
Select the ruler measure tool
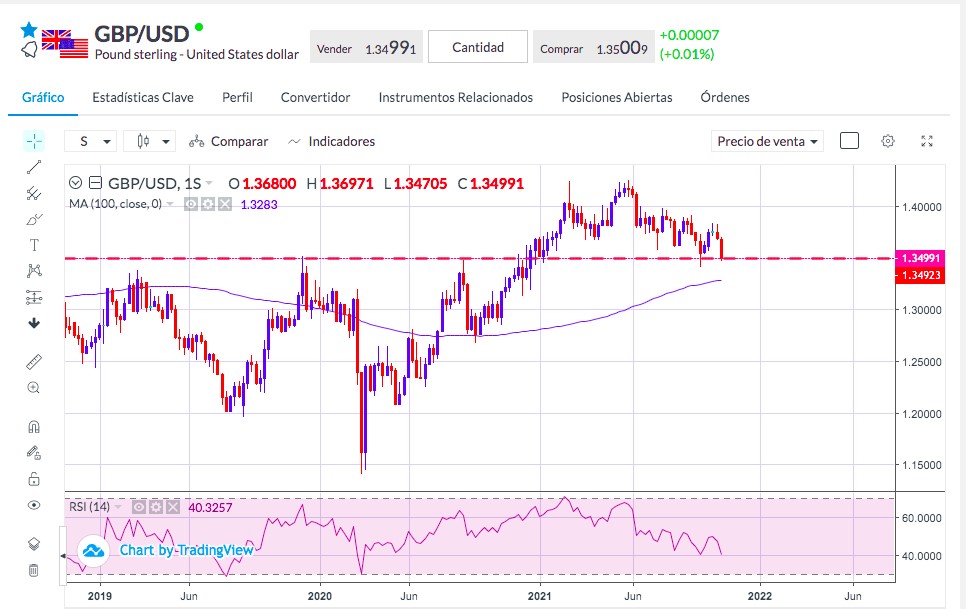(34, 361)
